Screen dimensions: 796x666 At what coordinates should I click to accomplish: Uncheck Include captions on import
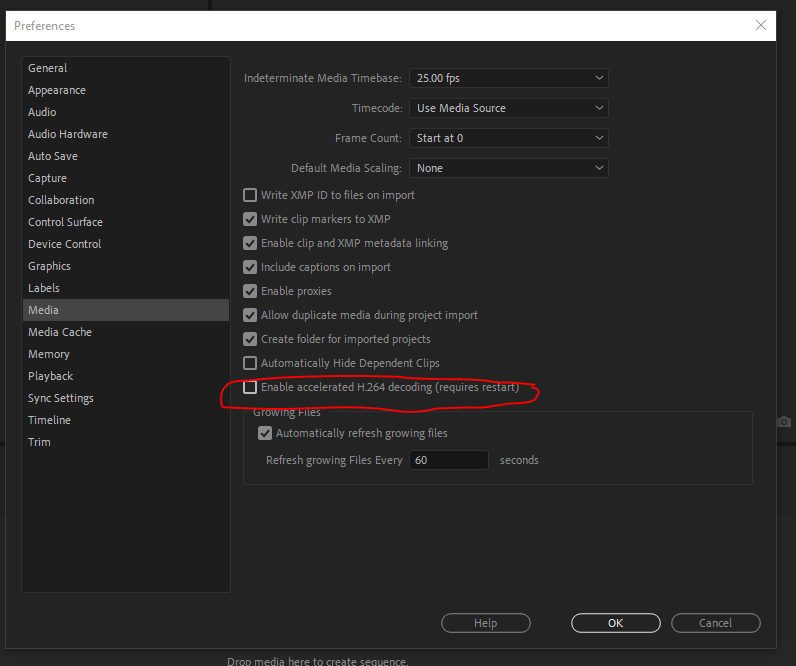pyautogui.click(x=250, y=267)
